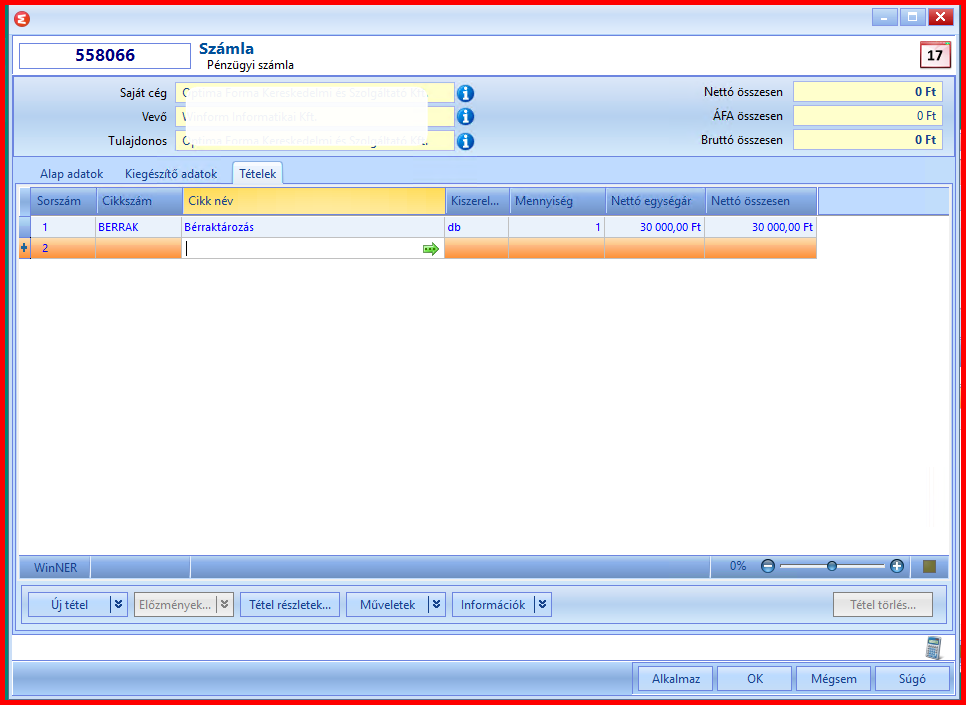Screen dimensions: 966x705
Task: Click the Mennyiség cell in the BERRAK row
Action: (x=557, y=227)
